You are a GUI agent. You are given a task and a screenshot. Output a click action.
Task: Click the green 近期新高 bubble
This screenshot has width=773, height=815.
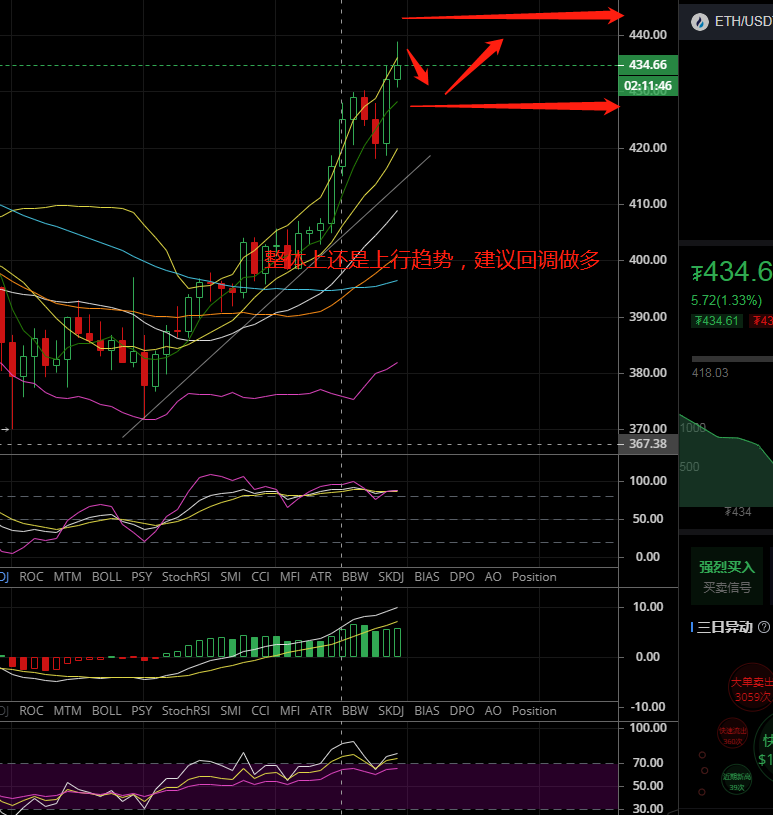(x=738, y=781)
